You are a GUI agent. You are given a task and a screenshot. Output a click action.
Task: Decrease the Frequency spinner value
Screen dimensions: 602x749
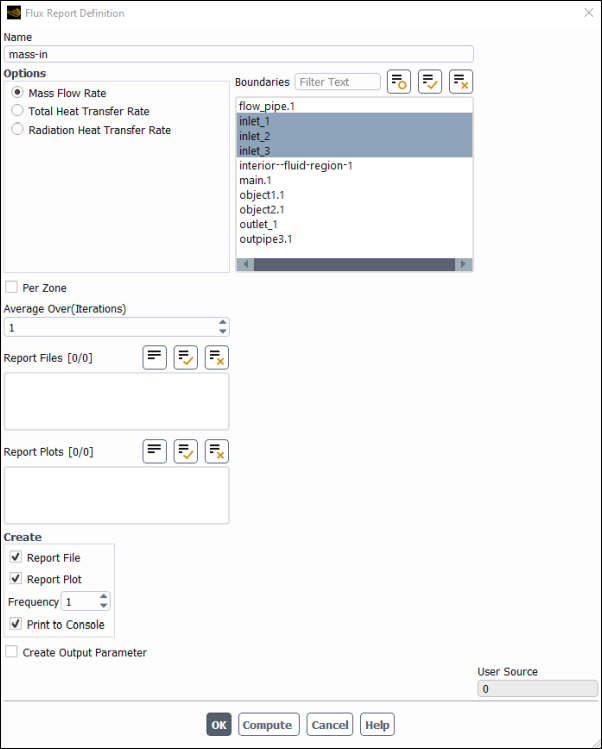104,606
